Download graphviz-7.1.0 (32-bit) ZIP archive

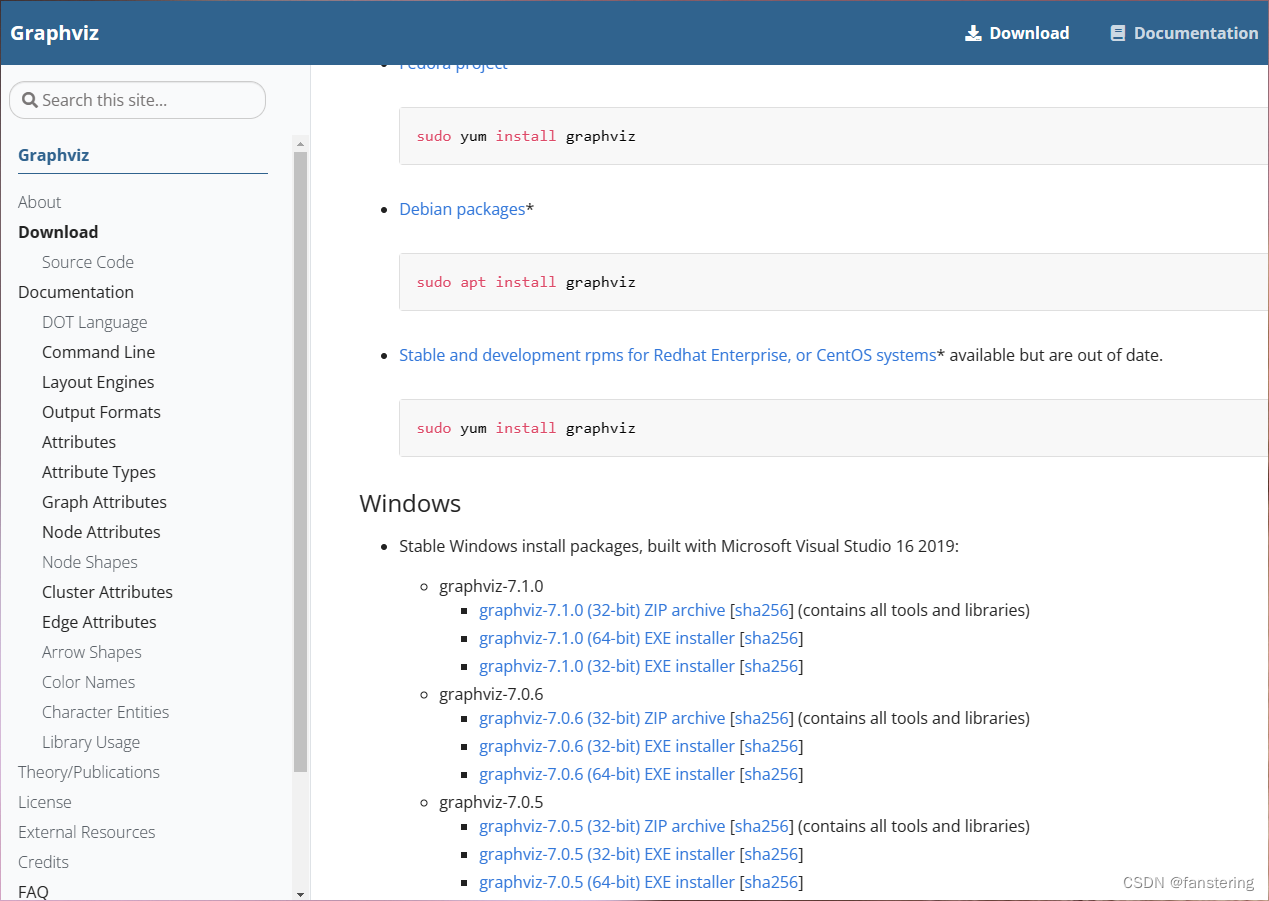coord(602,610)
